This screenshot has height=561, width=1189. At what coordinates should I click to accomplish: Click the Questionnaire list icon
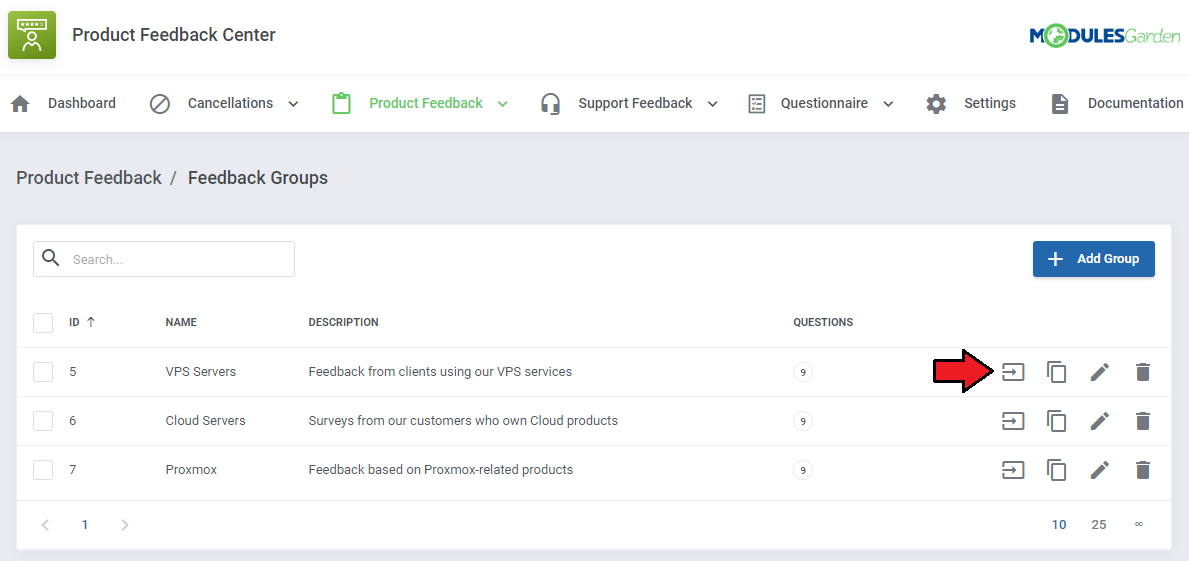pos(756,104)
